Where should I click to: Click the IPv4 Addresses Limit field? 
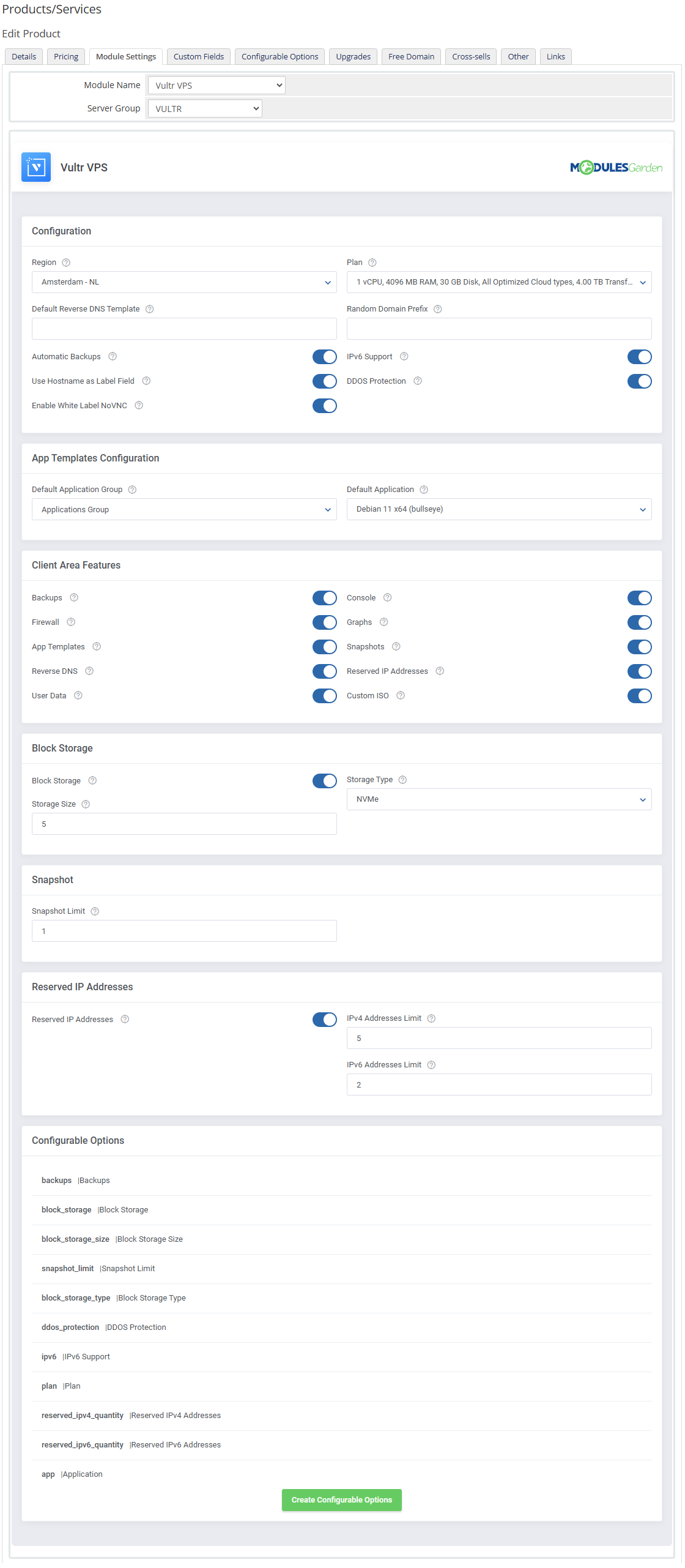499,1038
